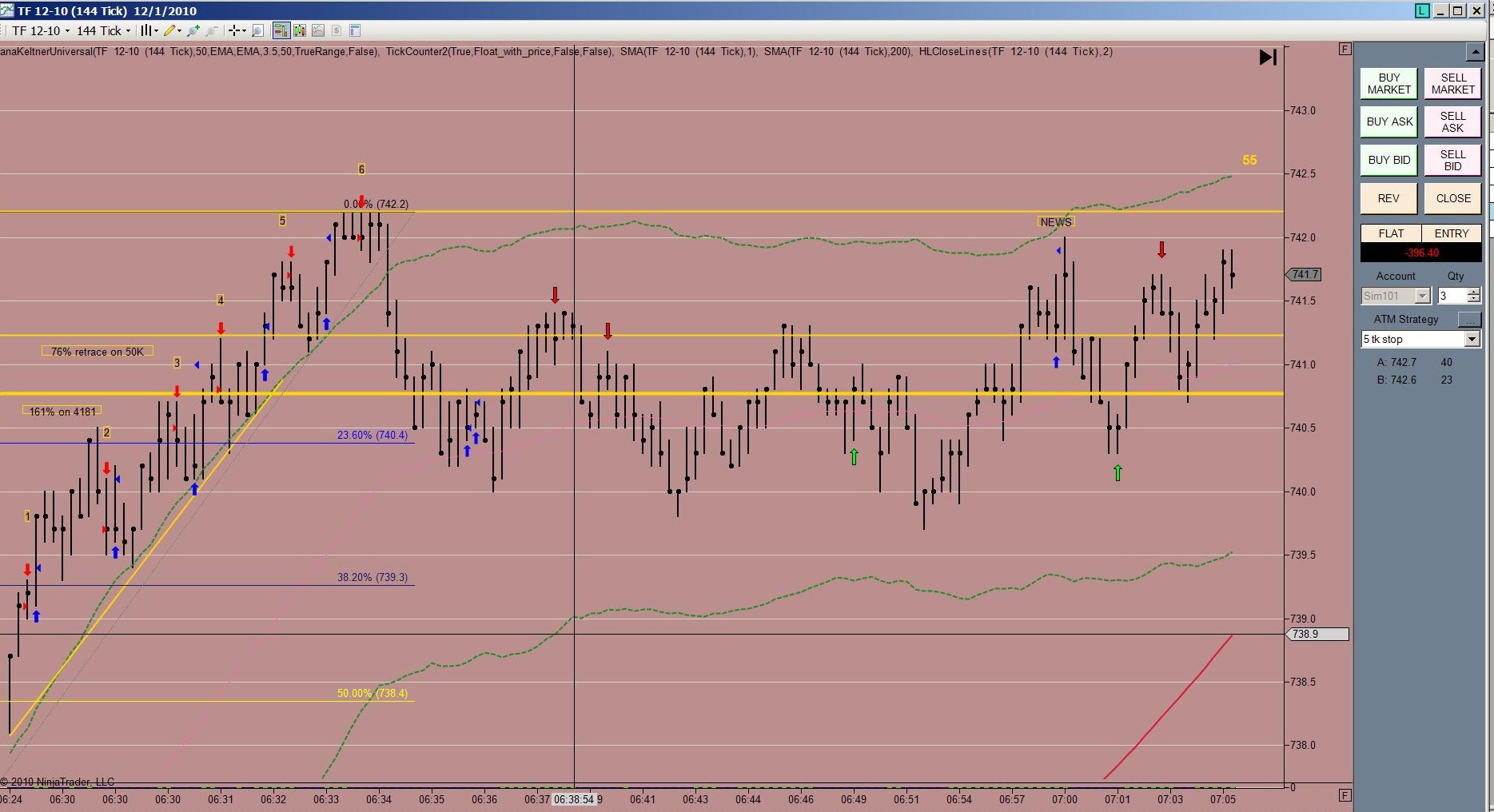1494x812 pixels.
Task: Click the -396.40 profit and loss value
Action: (x=1421, y=253)
